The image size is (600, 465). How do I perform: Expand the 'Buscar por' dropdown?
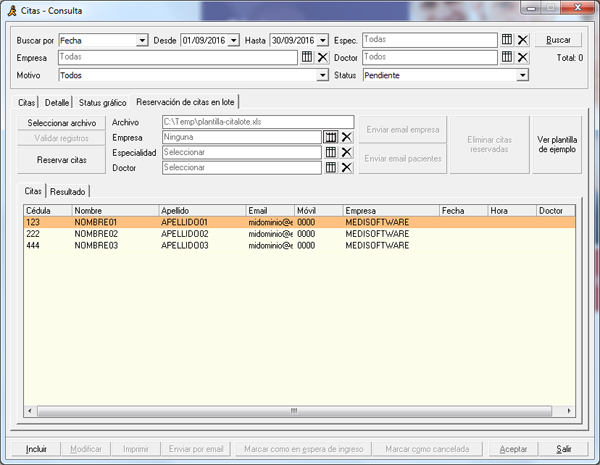[x=142, y=40]
